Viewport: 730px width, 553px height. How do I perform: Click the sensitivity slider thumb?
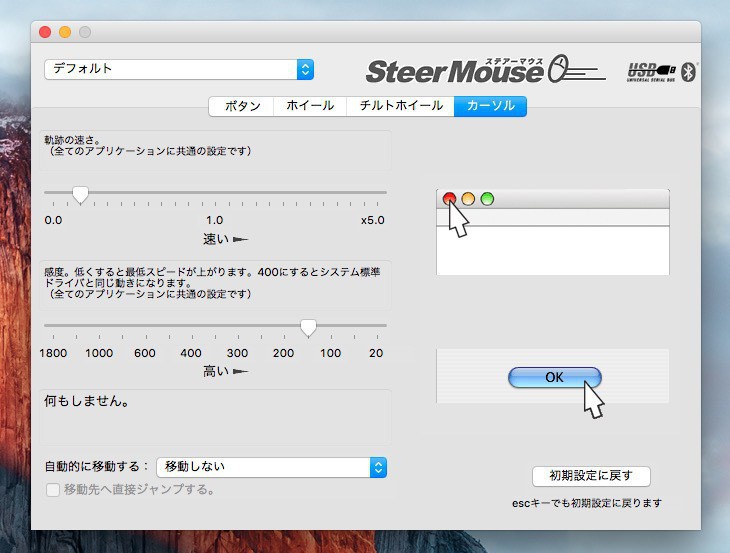coord(308,328)
